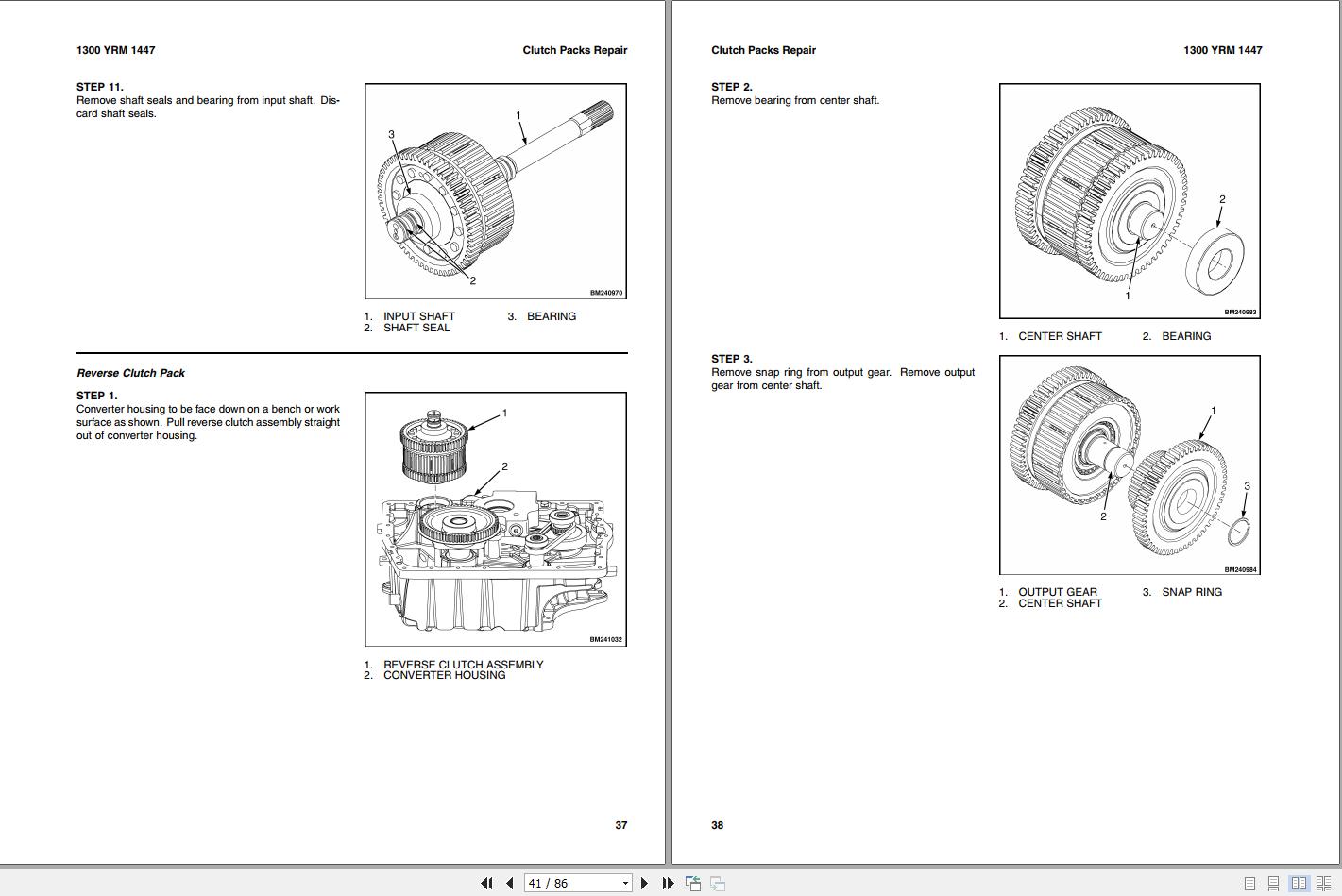
Task: Switch to two-page facing view
Action: click(1300, 884)
